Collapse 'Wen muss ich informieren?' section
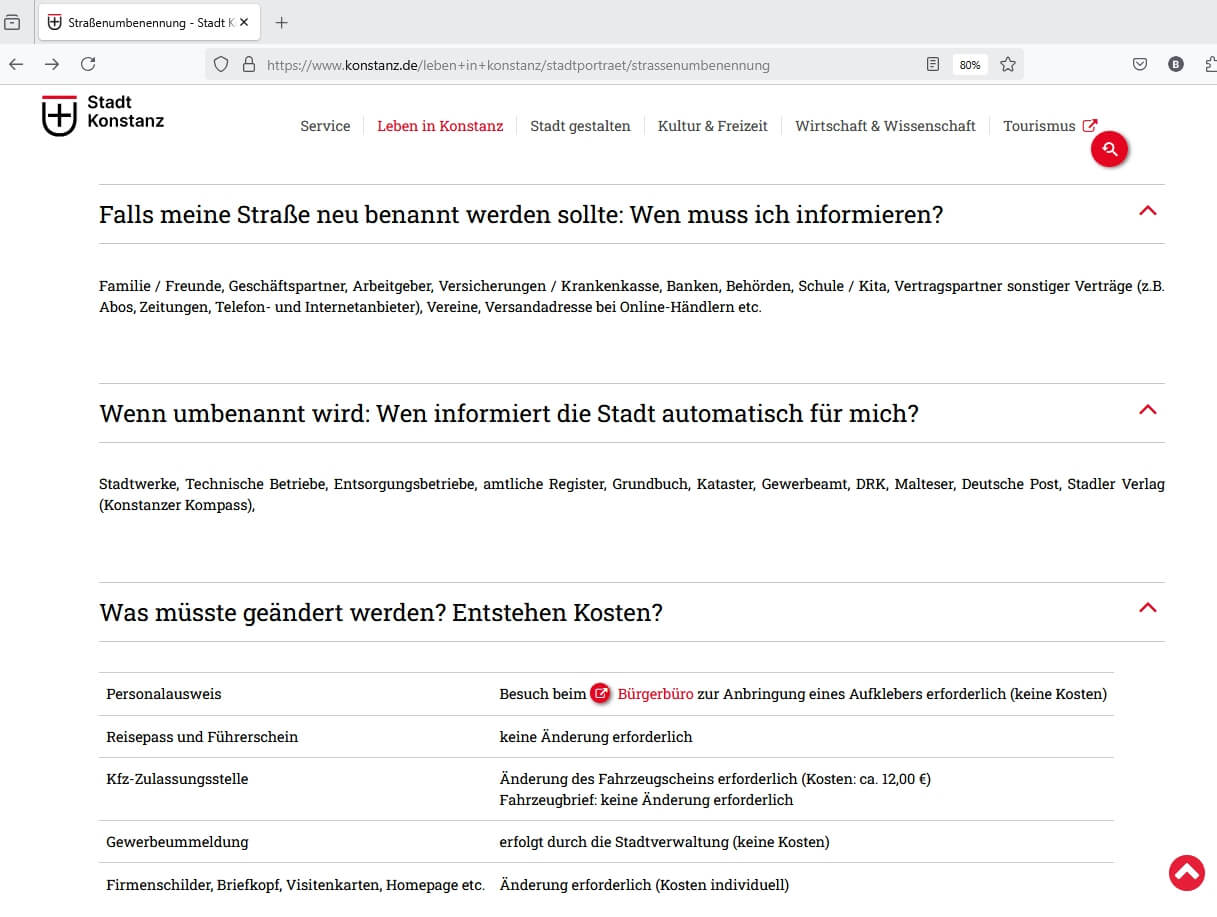Image resolution: width=1217 pixels, height=917 pixels. 1148,211
